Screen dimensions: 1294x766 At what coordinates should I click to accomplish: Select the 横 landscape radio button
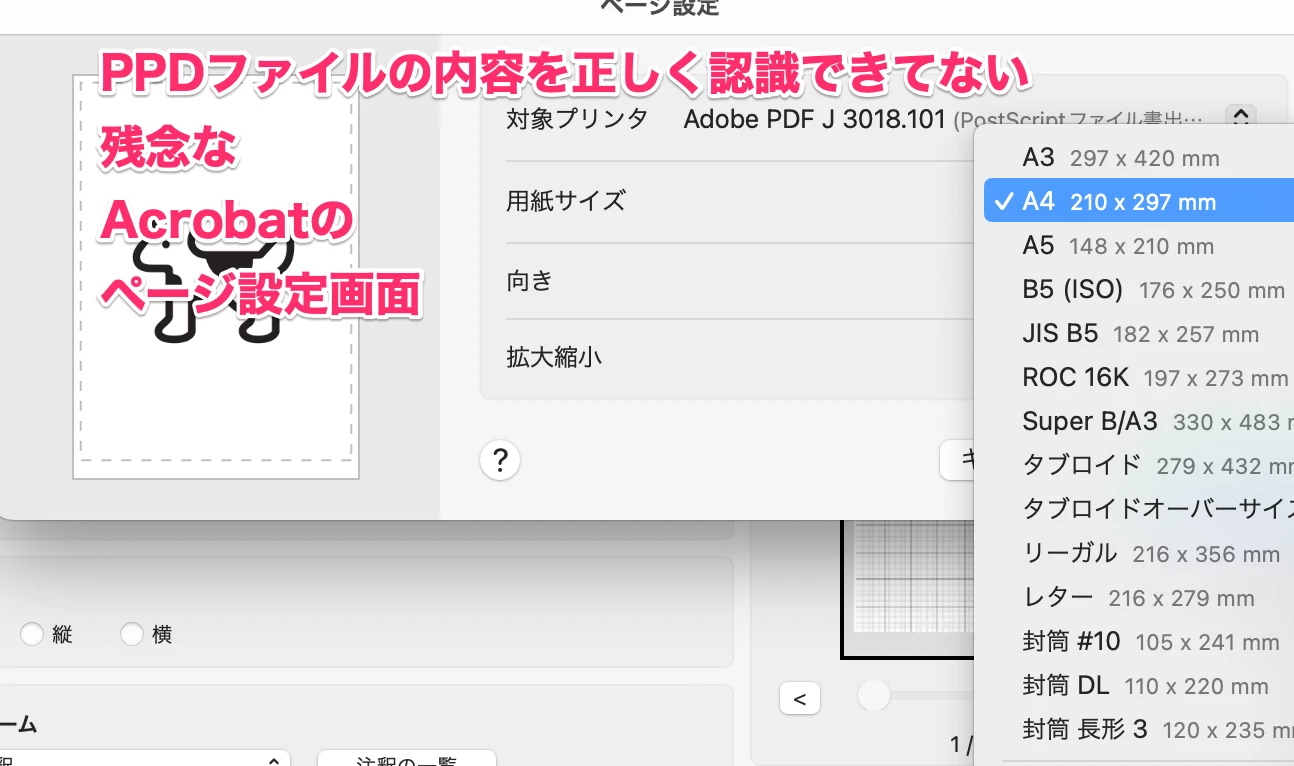132,634
